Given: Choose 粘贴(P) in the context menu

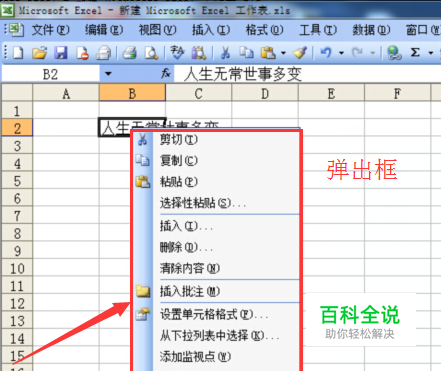Looking at the screenshot, I should (x=217, y=182).
